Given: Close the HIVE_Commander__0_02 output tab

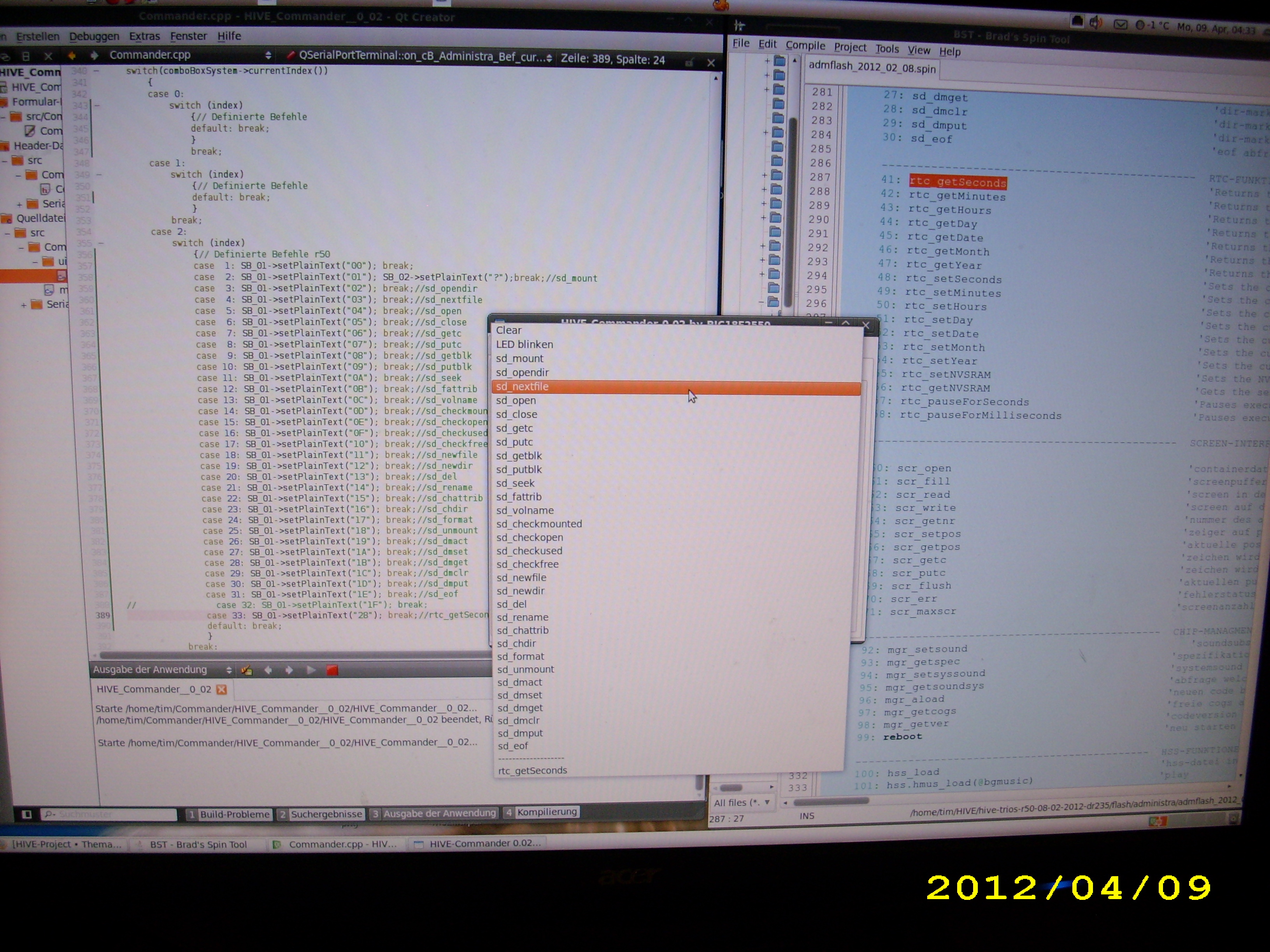Looking at the screenshot, I should [x=222, y=690].
